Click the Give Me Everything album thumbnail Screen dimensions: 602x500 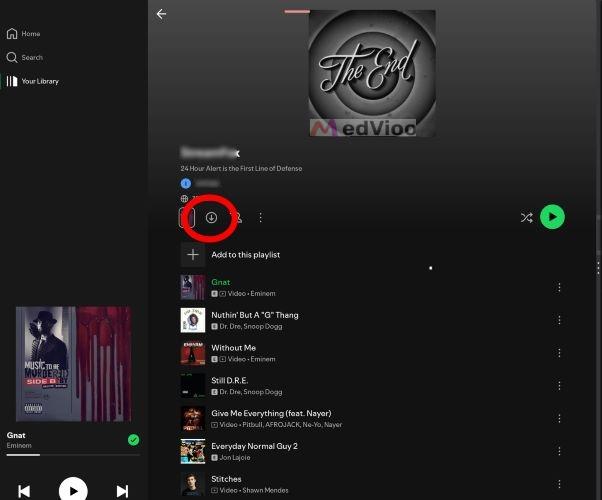pyautogui.click(x=193, y=419)
